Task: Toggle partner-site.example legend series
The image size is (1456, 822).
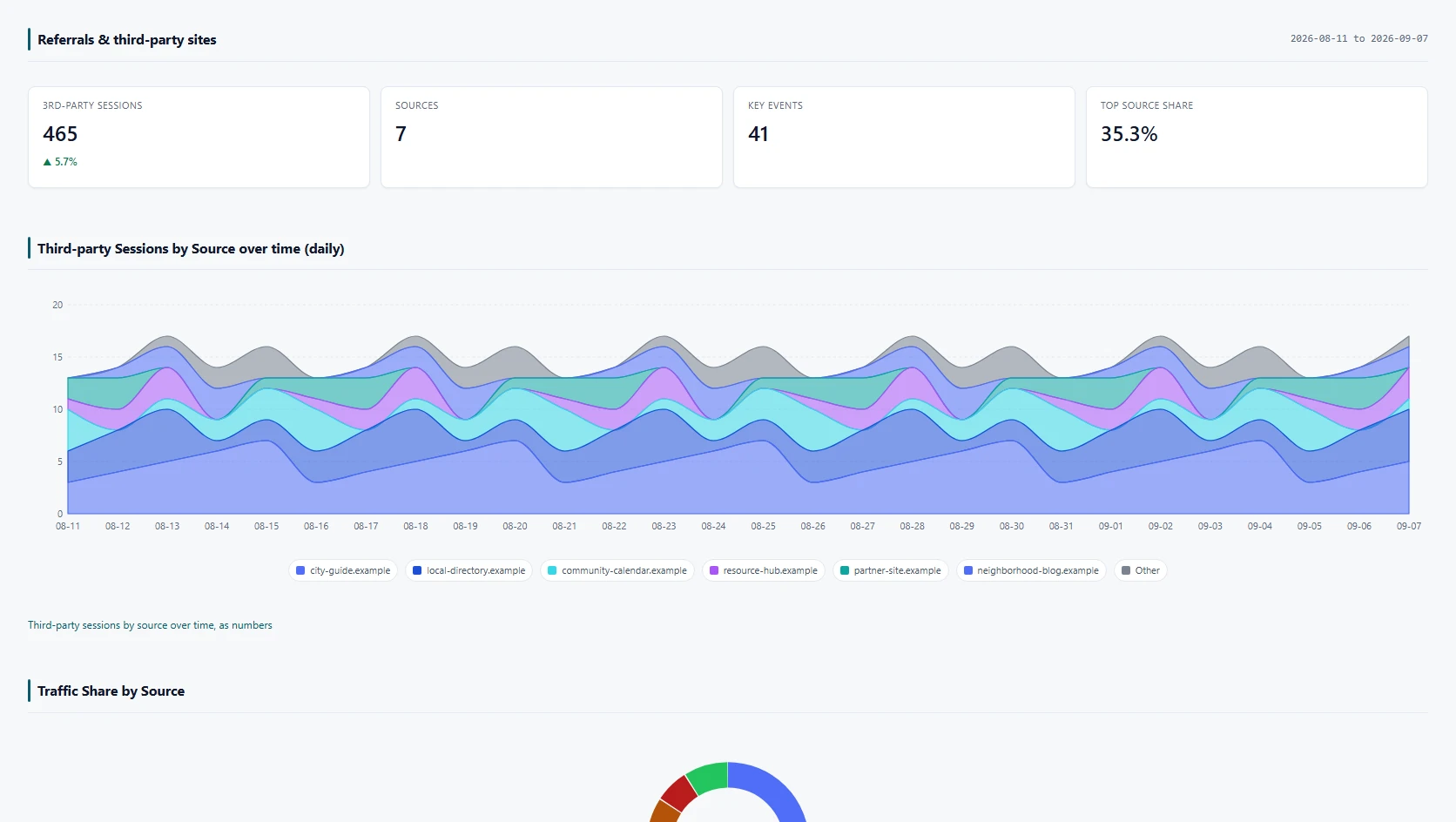Action: coord(890,570)
